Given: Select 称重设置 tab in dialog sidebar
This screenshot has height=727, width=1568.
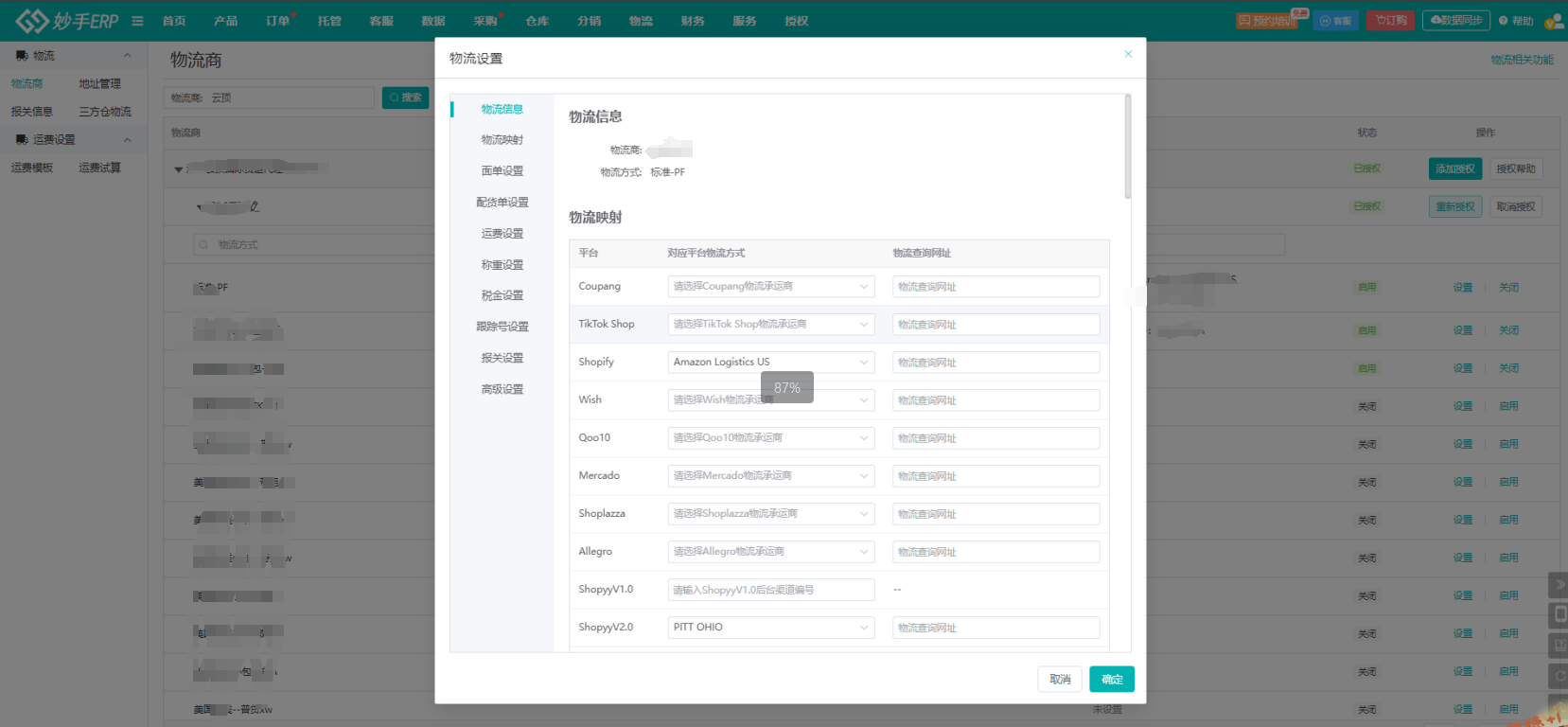Looking at the screenshot, I should 502,265.
